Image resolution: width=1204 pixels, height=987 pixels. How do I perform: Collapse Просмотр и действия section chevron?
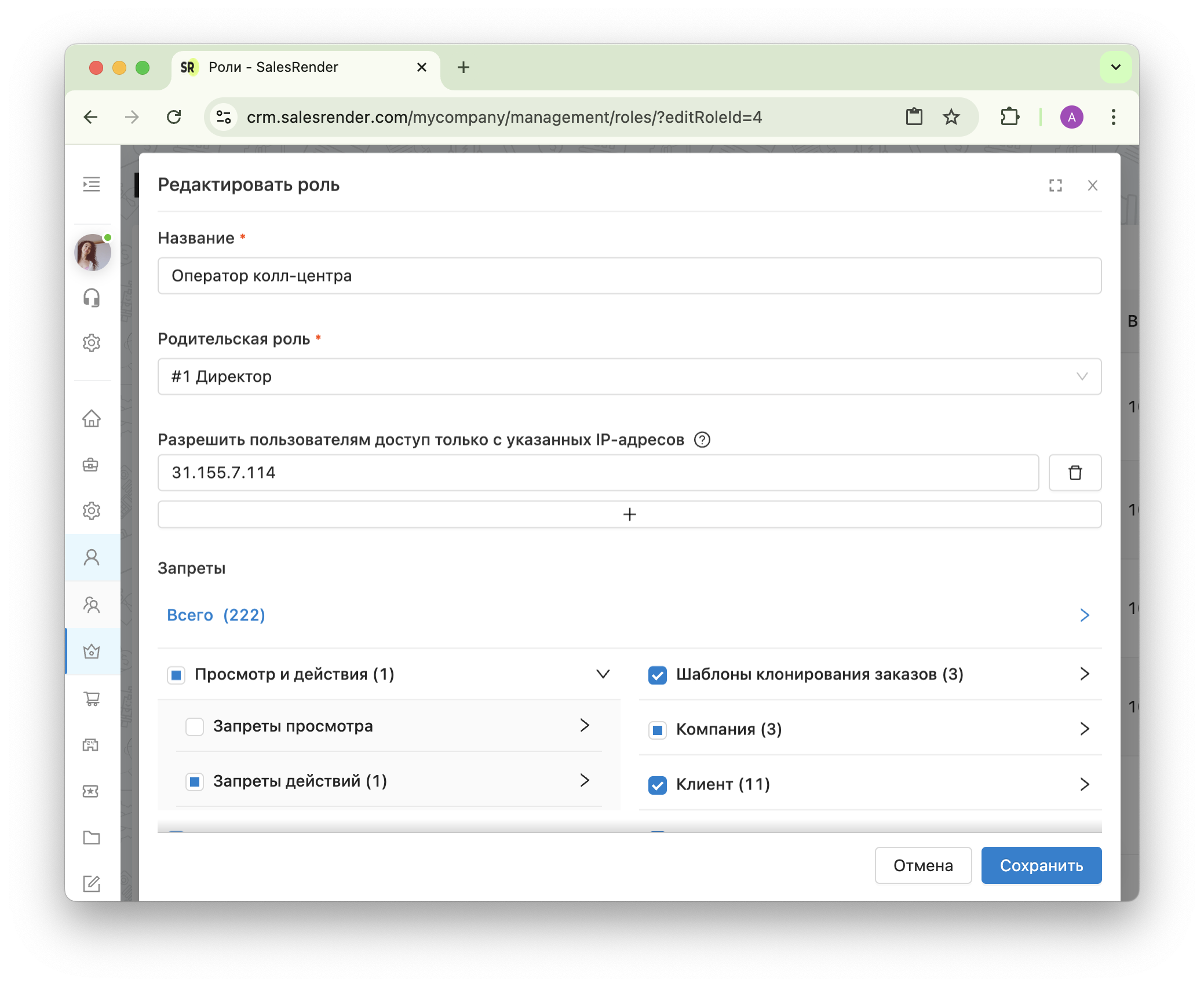603,674
